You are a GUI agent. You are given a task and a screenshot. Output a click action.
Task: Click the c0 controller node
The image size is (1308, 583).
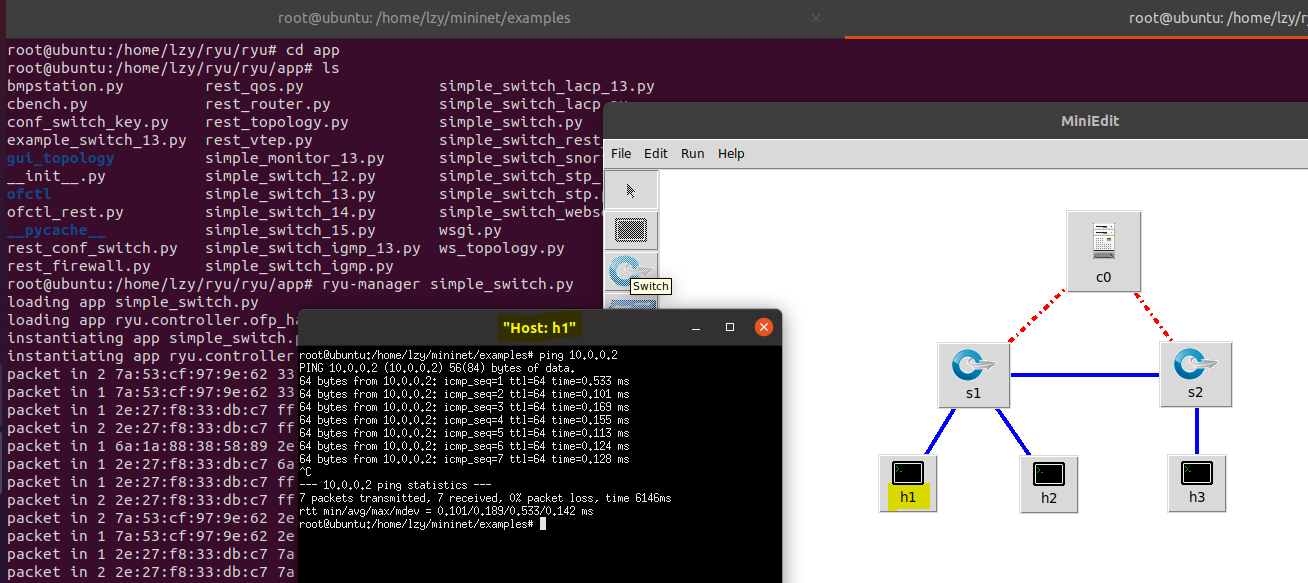coord(1103,250)
